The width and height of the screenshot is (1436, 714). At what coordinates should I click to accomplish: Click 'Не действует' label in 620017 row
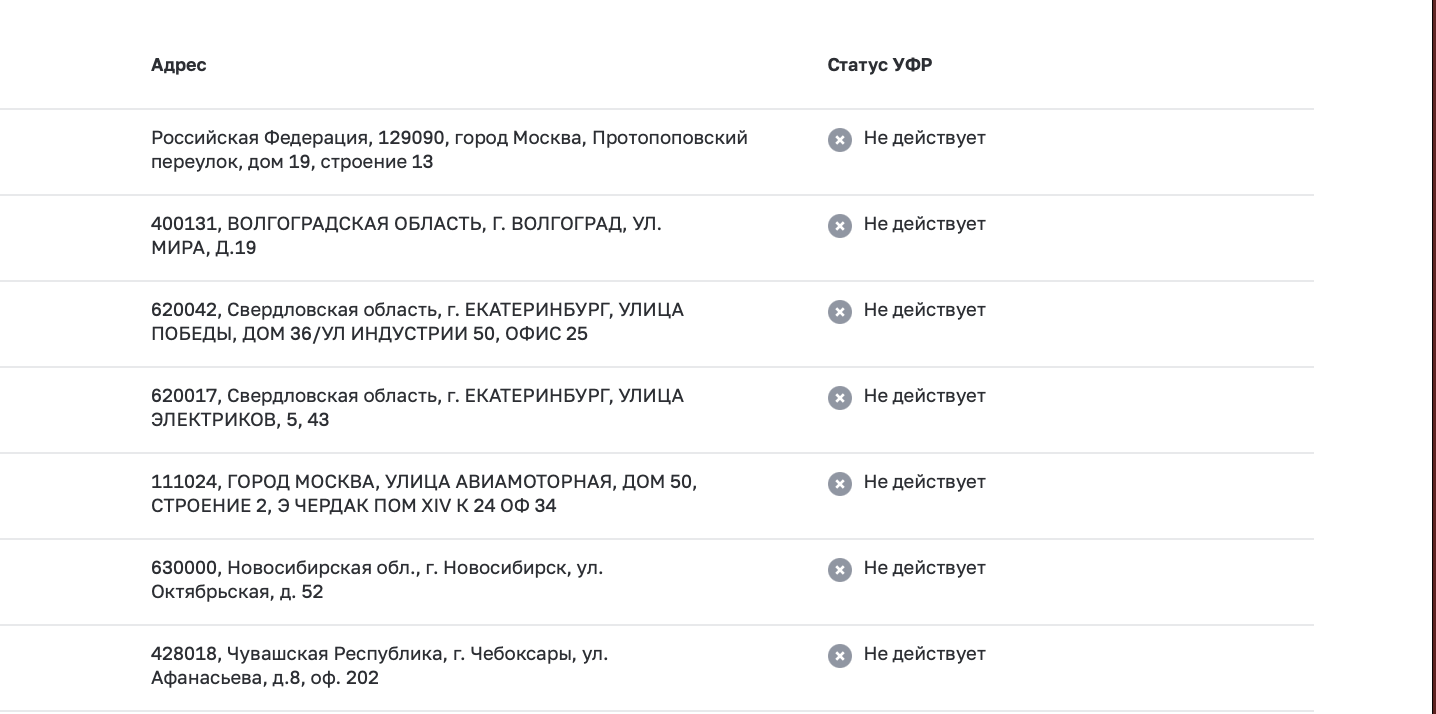tap(925, 396)
